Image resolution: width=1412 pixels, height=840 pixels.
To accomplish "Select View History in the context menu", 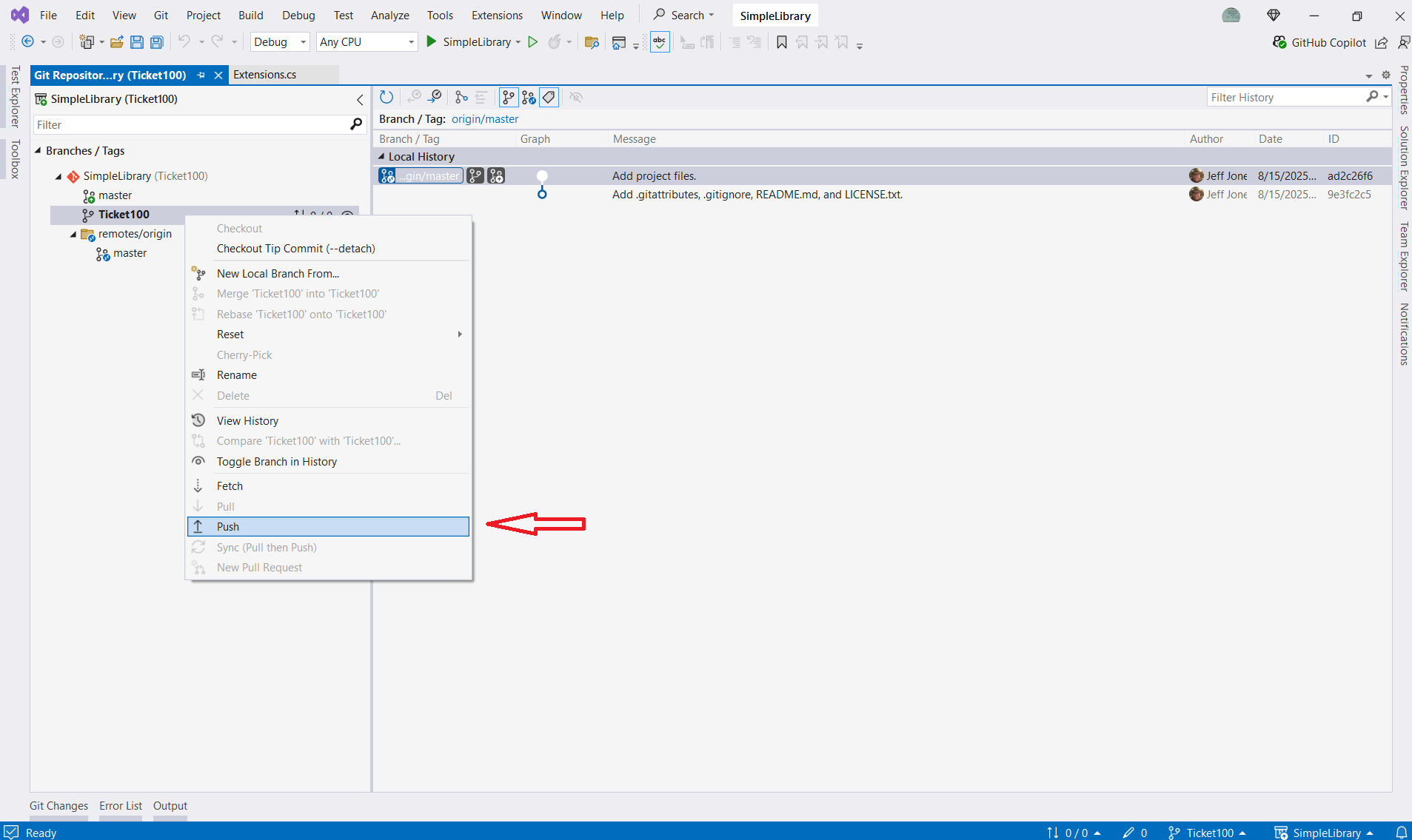I will point(329,421).
